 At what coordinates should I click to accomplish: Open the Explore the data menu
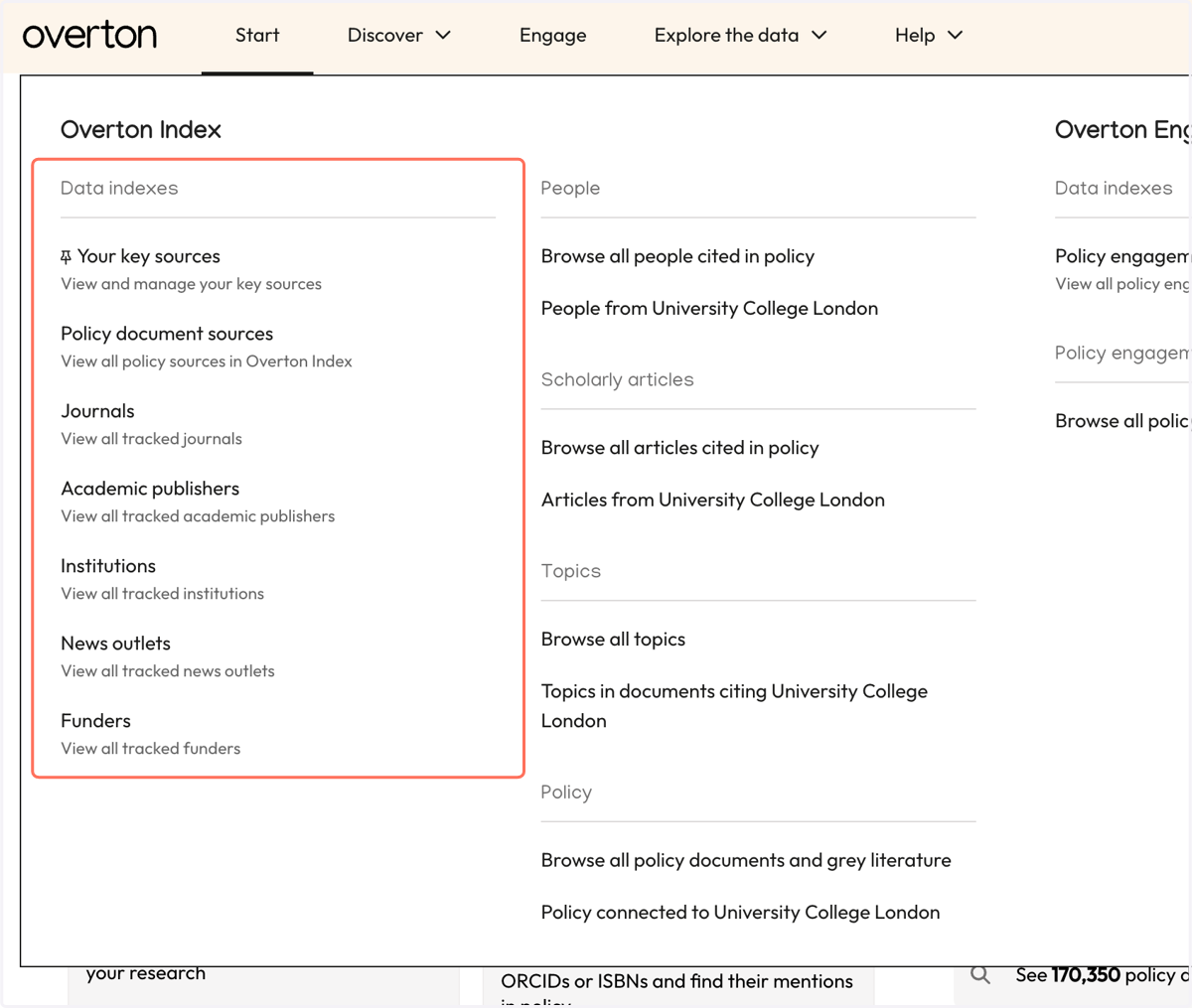(740, 35)
